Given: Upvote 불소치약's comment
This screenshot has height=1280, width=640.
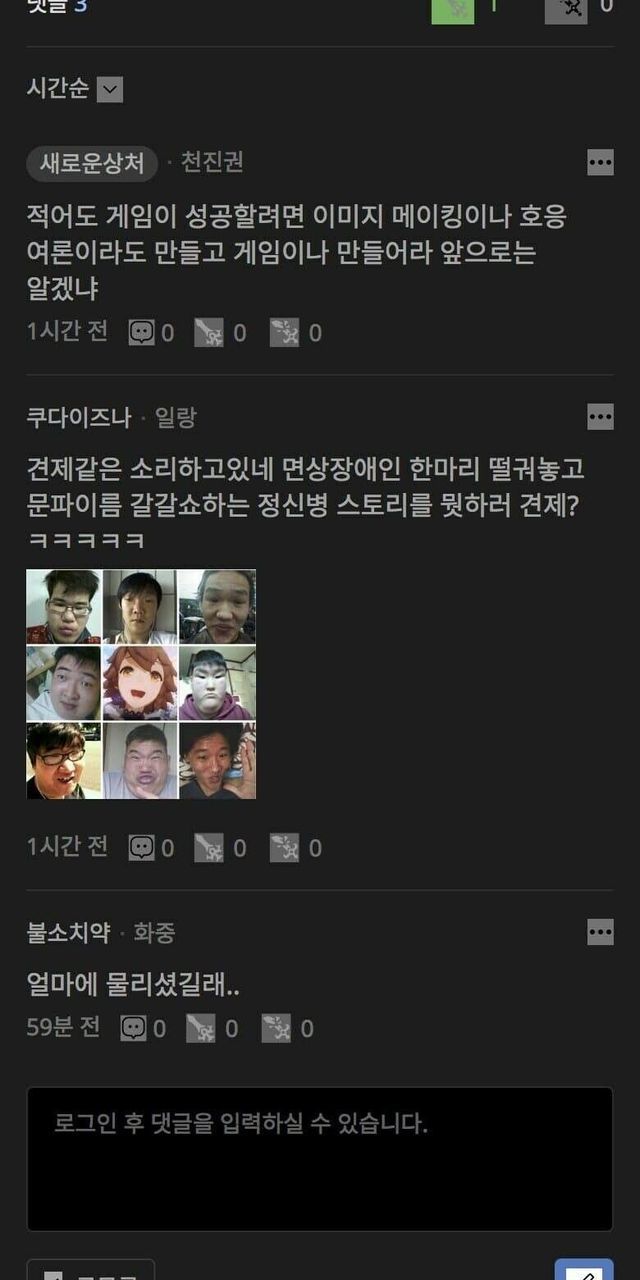Looking at the screenshot, I should [200, 1028].
